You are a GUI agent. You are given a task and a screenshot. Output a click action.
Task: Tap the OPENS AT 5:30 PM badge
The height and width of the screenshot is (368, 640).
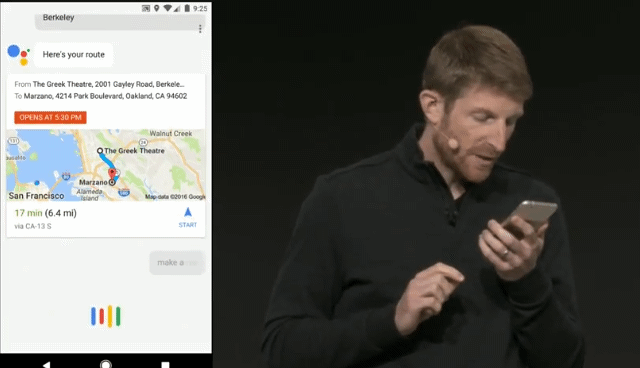click(50, 117)
